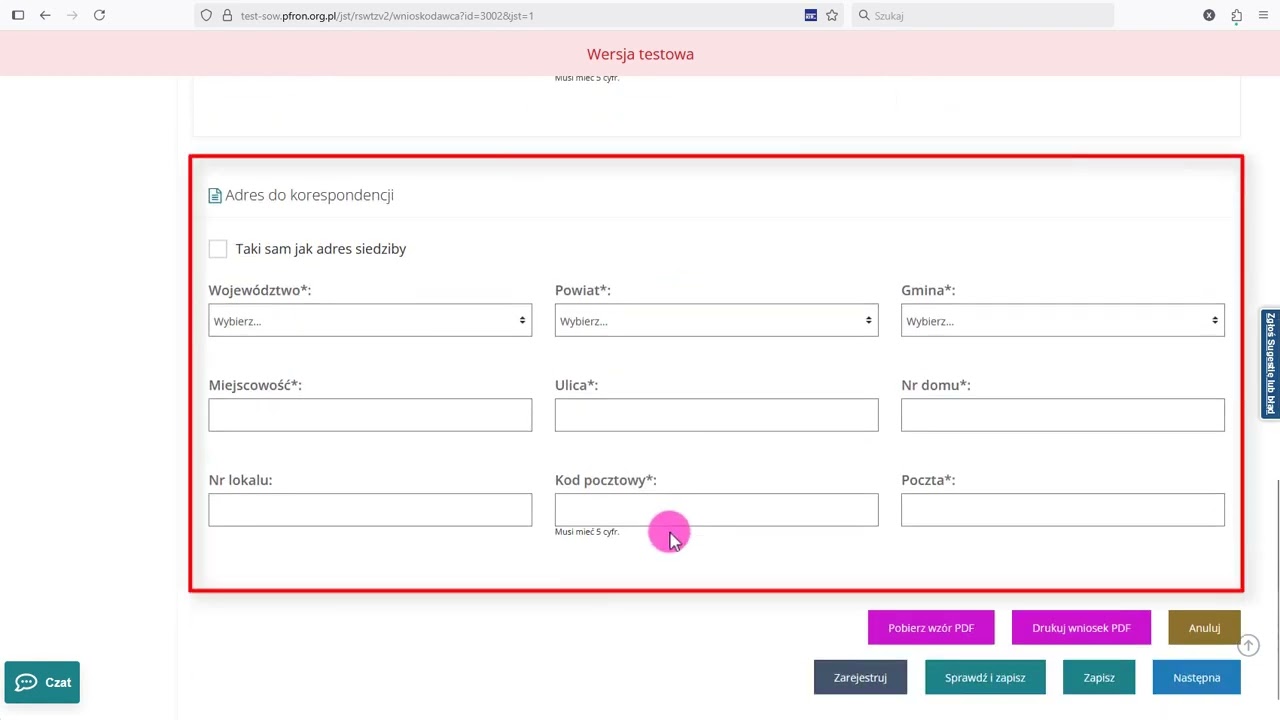This screenshot has width=1280, height=720.
Task: Tick 'Taki sam jak adres siedziby' checkbox
Action: pyautogui.click(x=218, y=249)
